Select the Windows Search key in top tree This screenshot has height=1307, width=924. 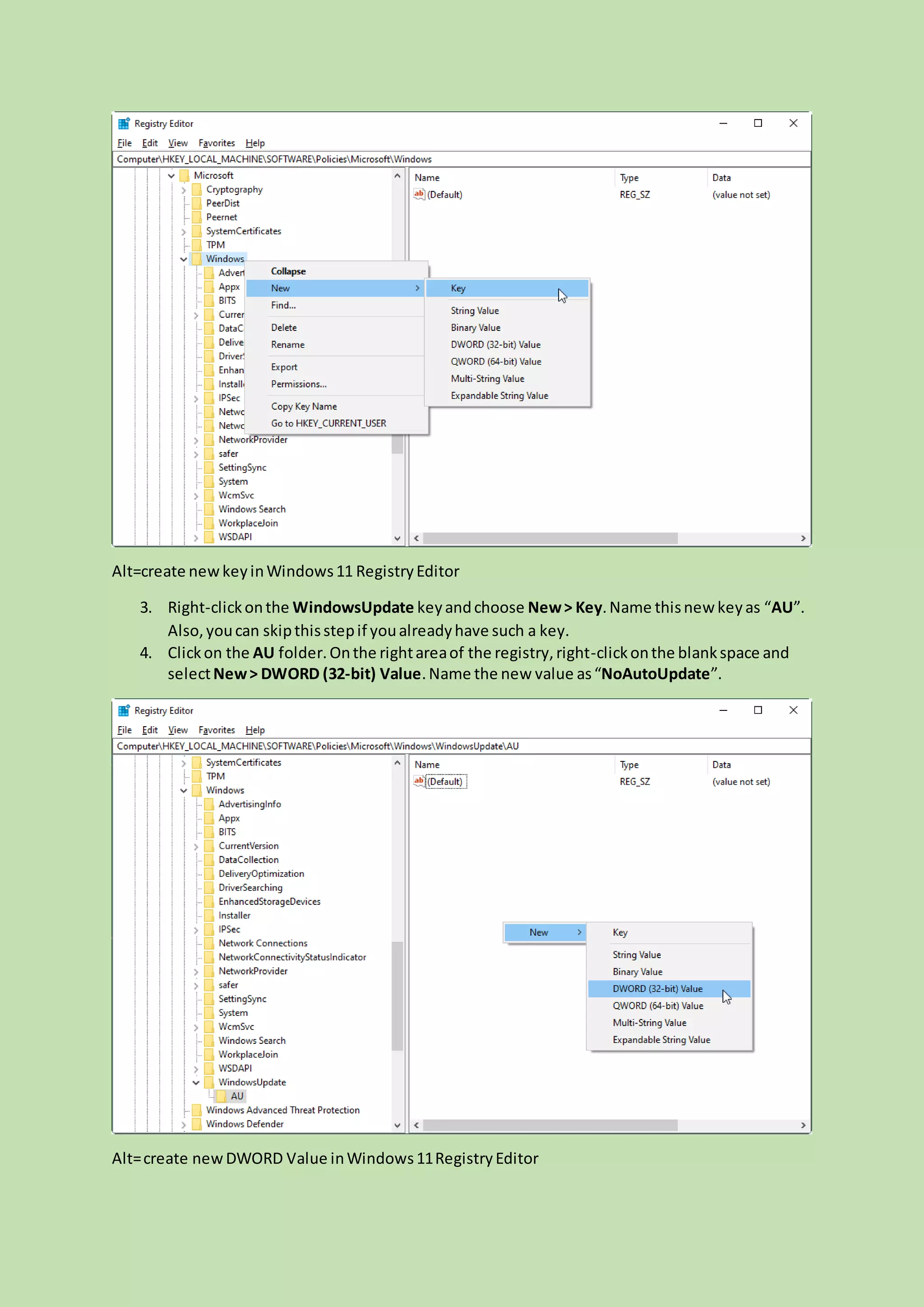(x=251, y=509)
